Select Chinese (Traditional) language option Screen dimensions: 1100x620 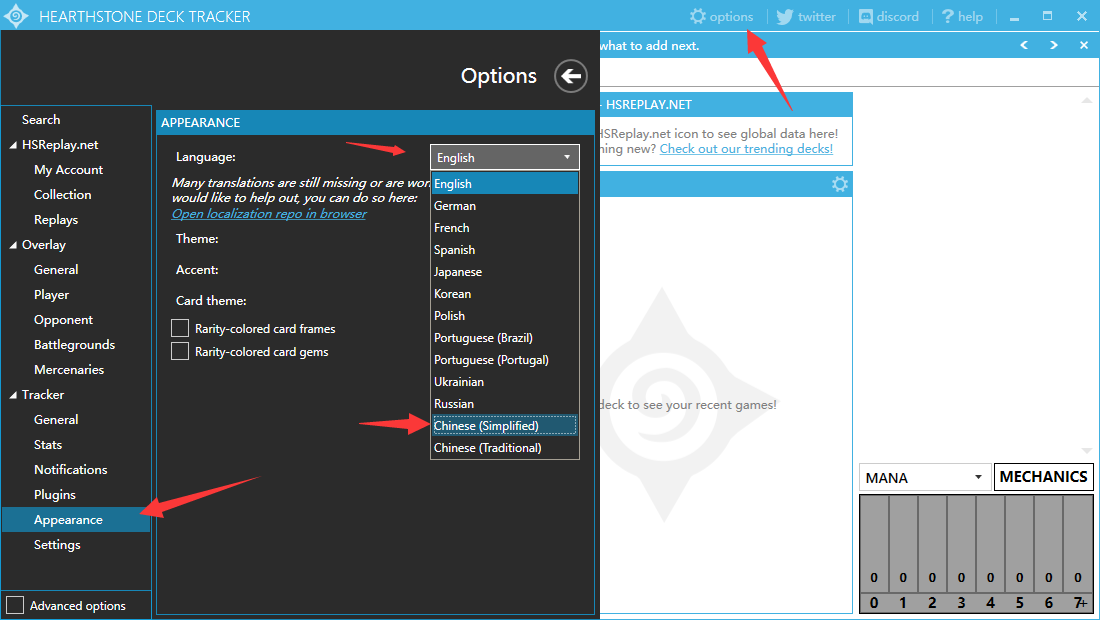pyautogui.click(x=504, y=447)
